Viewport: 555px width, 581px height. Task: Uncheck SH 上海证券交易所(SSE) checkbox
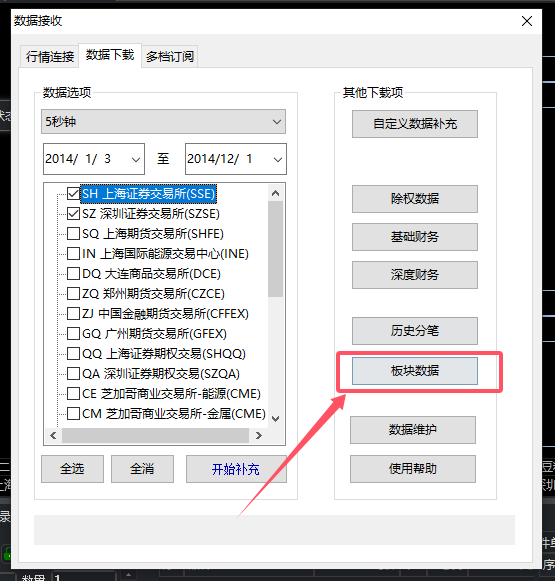tap(73, 193)
